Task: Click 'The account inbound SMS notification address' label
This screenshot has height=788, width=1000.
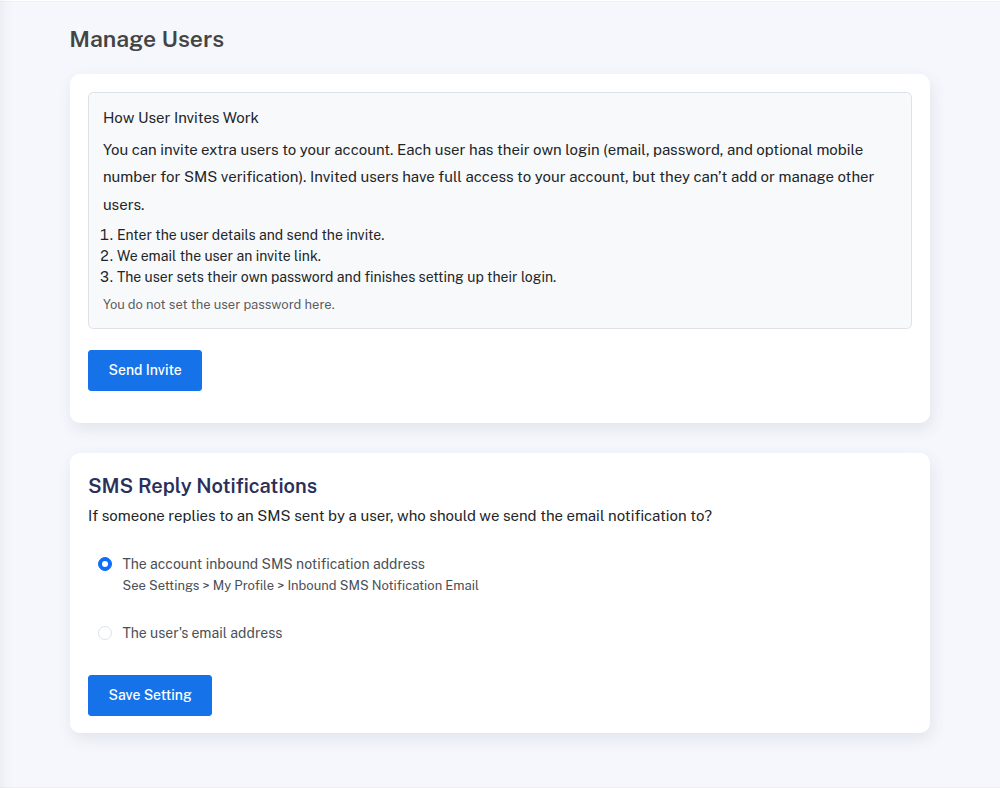Action: pos(273,564)
